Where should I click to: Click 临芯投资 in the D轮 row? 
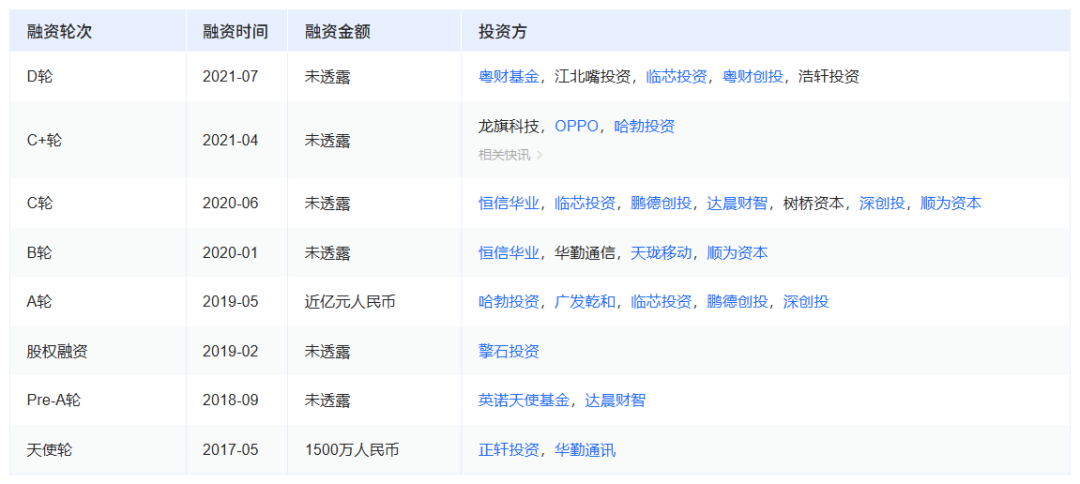point(676,76)
